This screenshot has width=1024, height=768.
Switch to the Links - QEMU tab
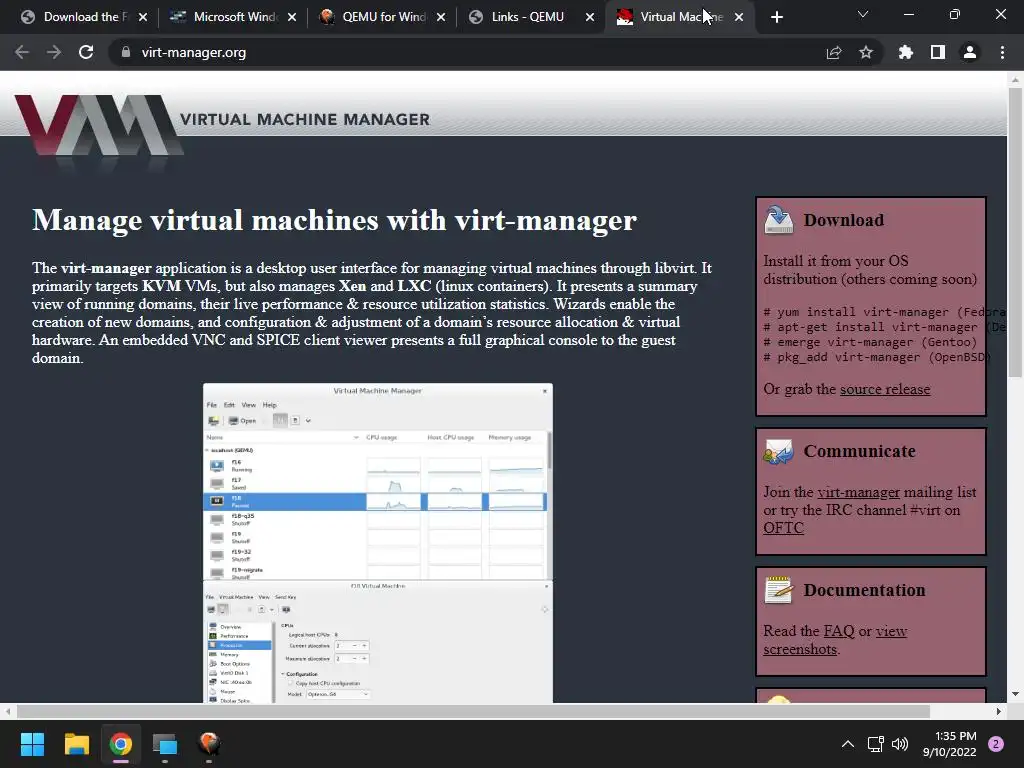point(531,17)
